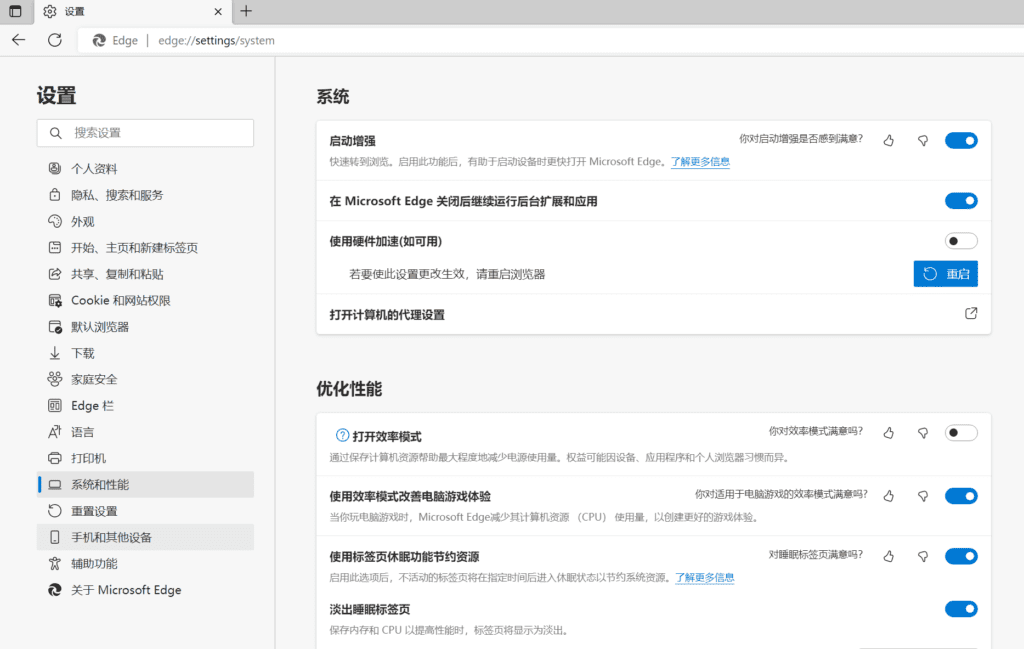Click thumbs up for efficiency mode feedback
This screenshot has width=1024, height=649.
pos(889,433)
